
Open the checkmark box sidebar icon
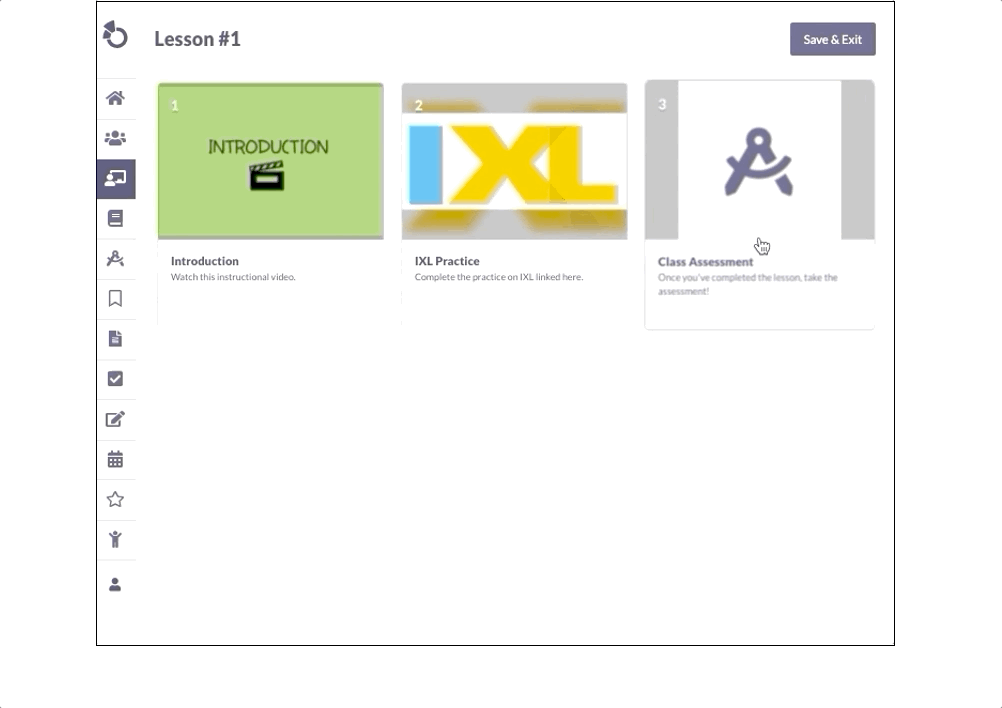click(x=115, y=379)
